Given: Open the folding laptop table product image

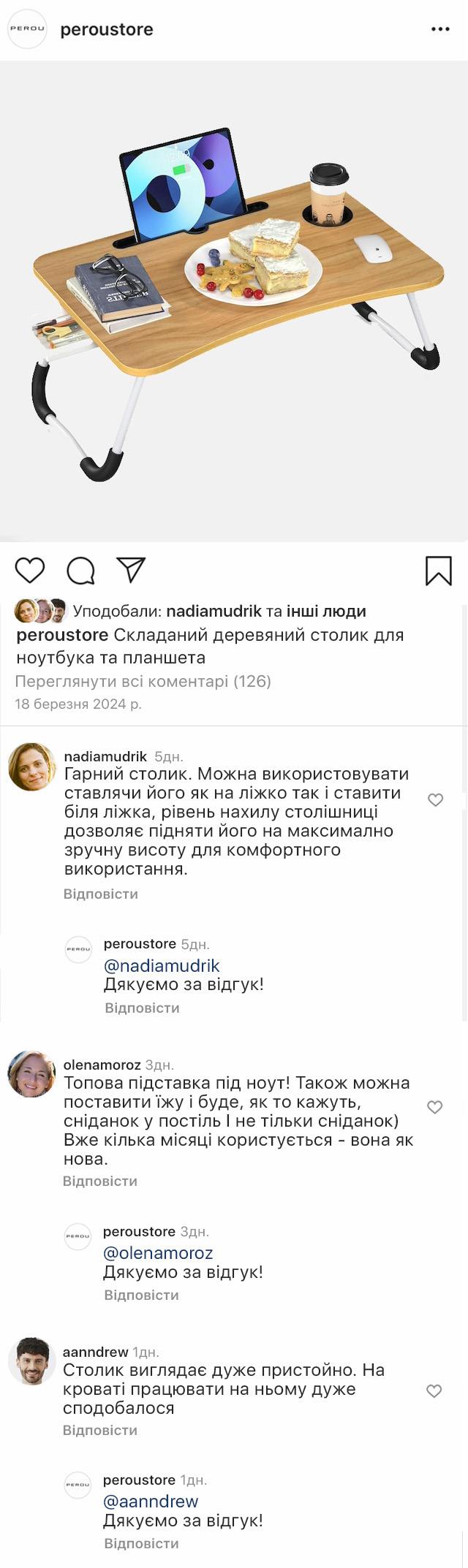Looking at the screenshot, I should tap(234, 300).
